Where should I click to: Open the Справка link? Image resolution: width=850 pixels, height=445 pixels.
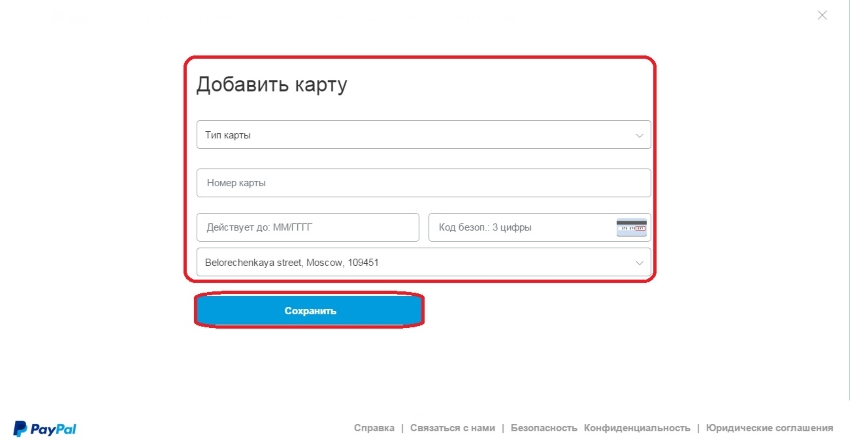click(x=374, y=428)
